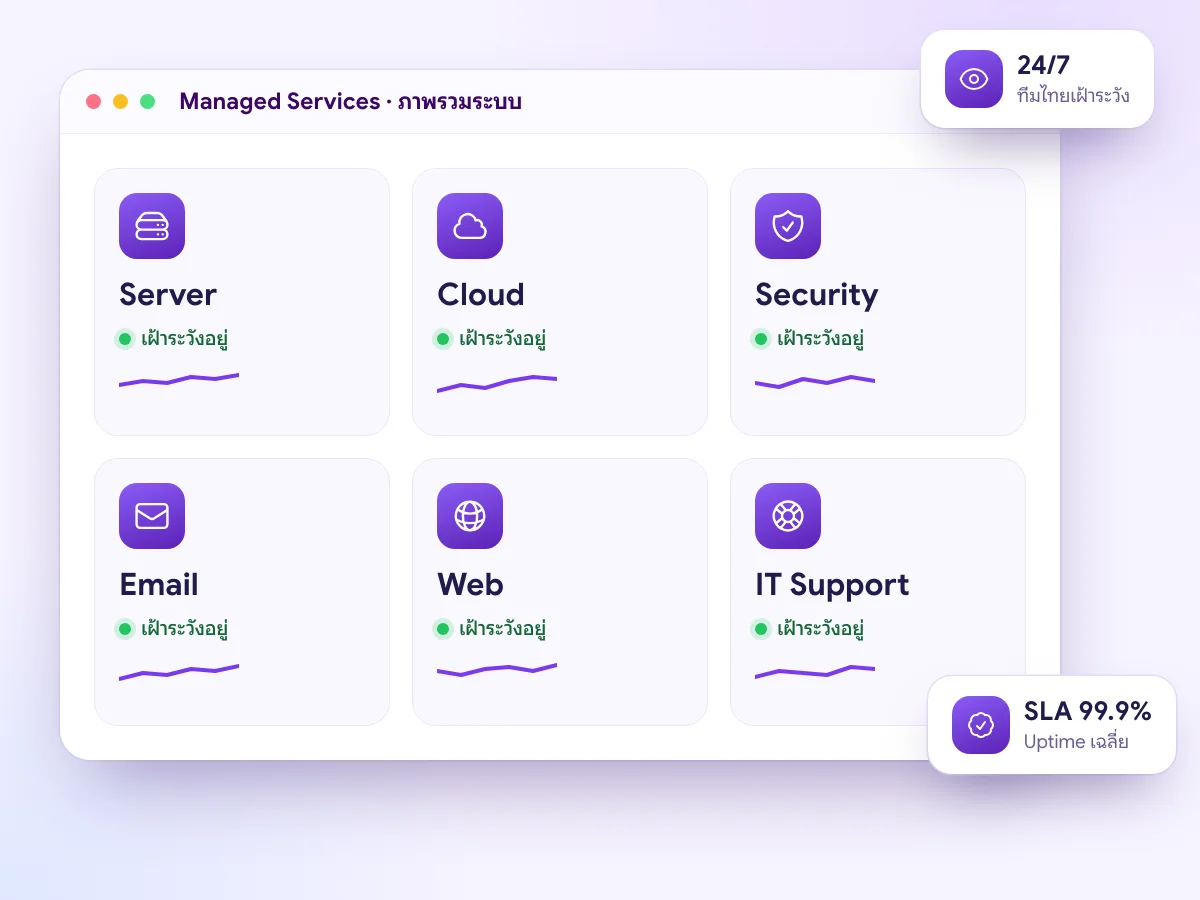Viewport: 1200px width, 900px height.
Task: Click the 24/7 heading text
Action: point(1043,65)
